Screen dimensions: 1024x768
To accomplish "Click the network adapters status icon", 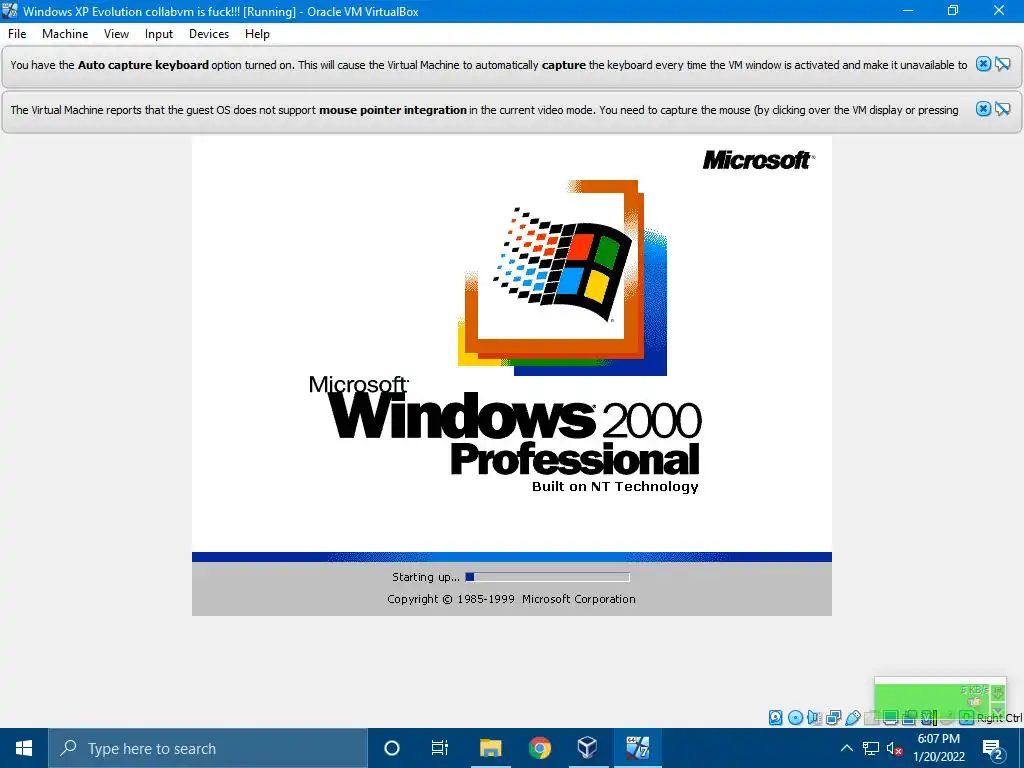I will click(833, 718).
